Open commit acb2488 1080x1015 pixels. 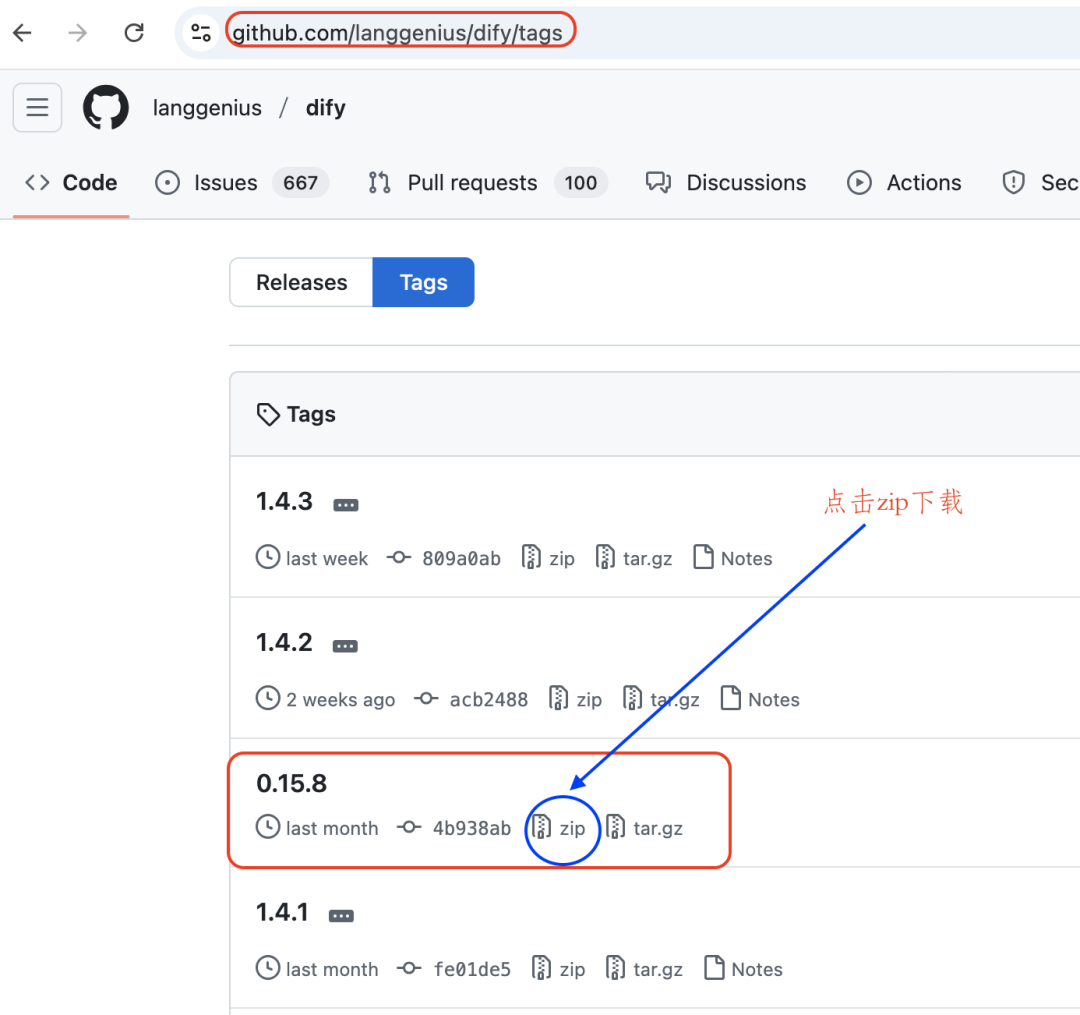(x=489, y=700)
